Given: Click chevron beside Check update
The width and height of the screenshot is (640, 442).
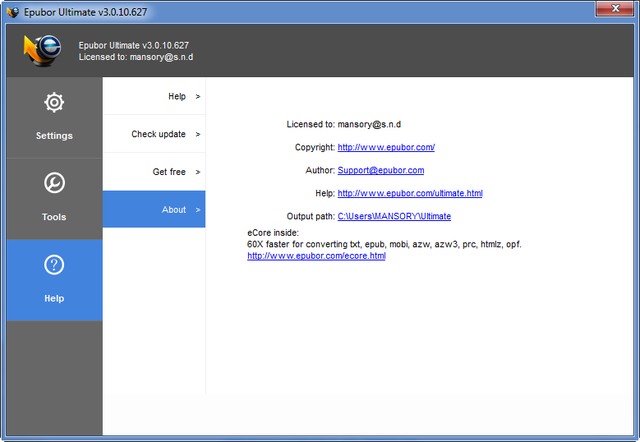Looking at the screenshot, I should [198, 134].
